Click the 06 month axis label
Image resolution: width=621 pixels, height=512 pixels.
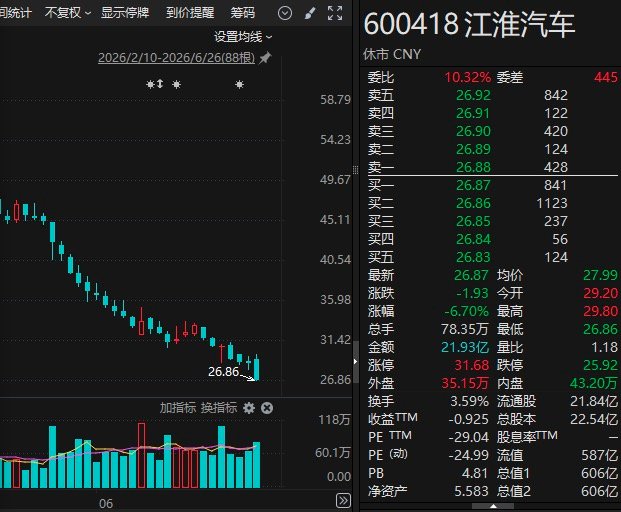(106, 504)
